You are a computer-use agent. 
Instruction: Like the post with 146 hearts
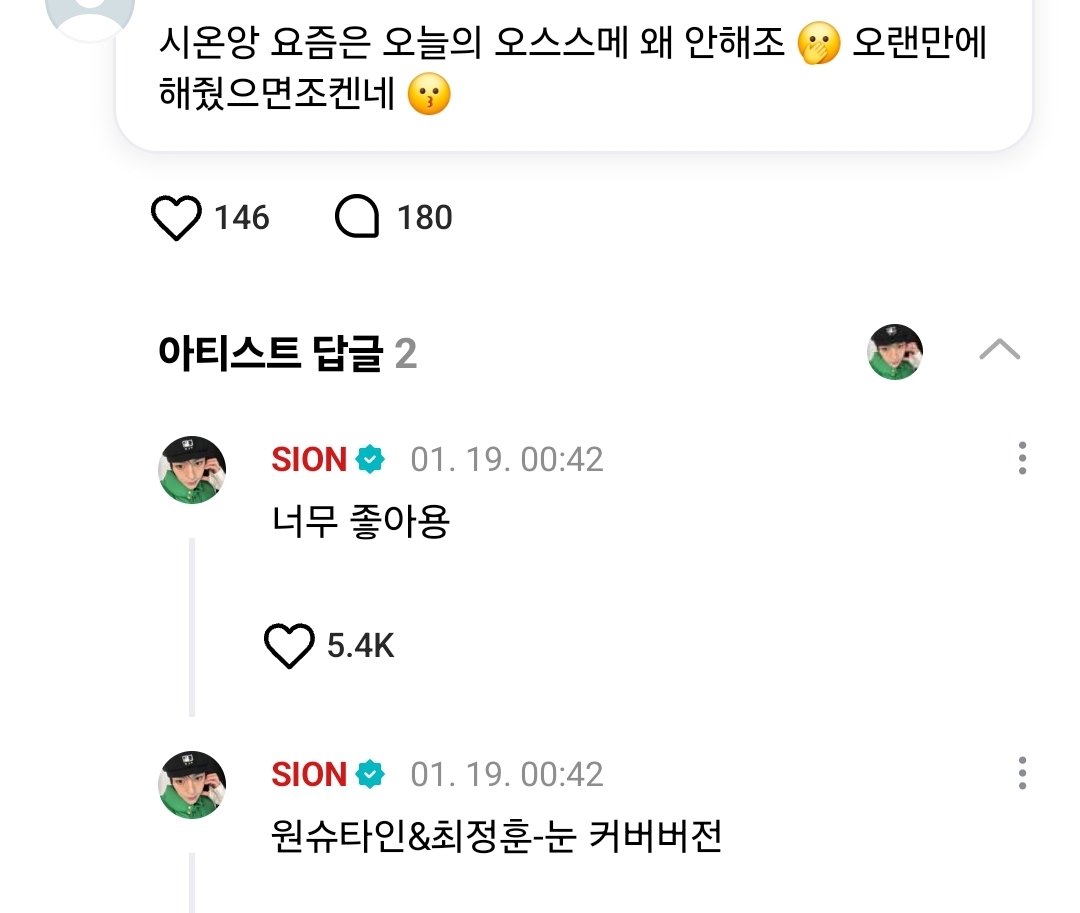[x=176, y=218]
